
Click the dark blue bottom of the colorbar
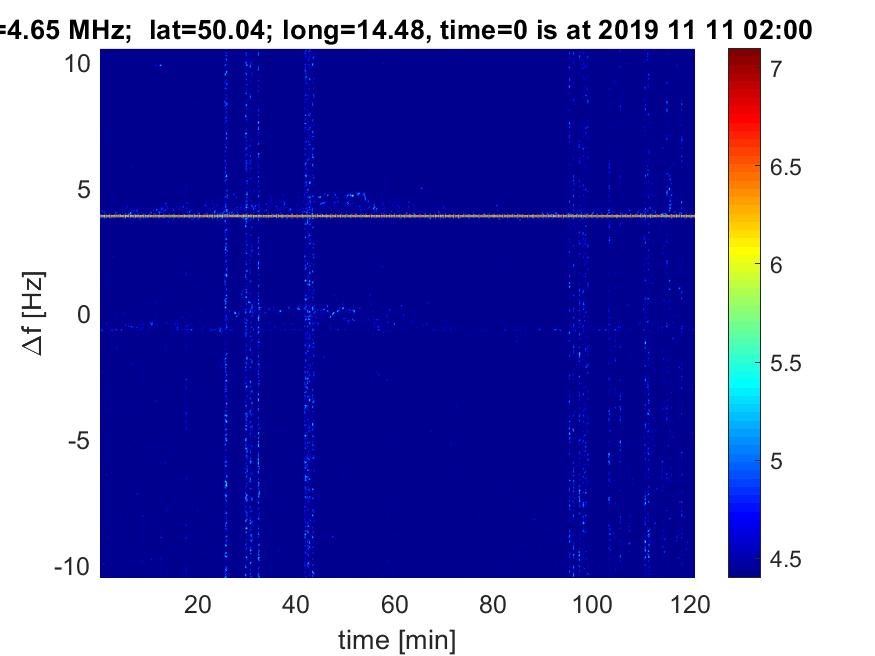tap(743, 568)
